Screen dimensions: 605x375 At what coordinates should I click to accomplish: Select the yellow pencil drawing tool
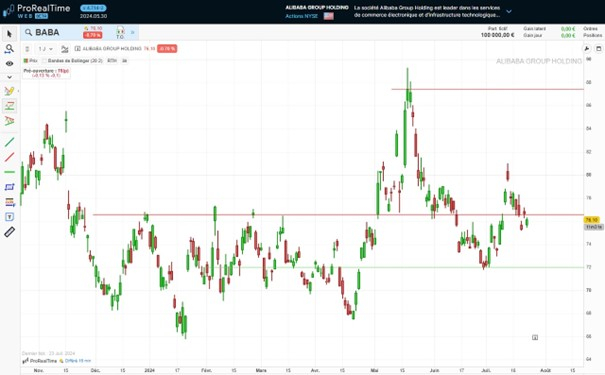tap(9, 91)
